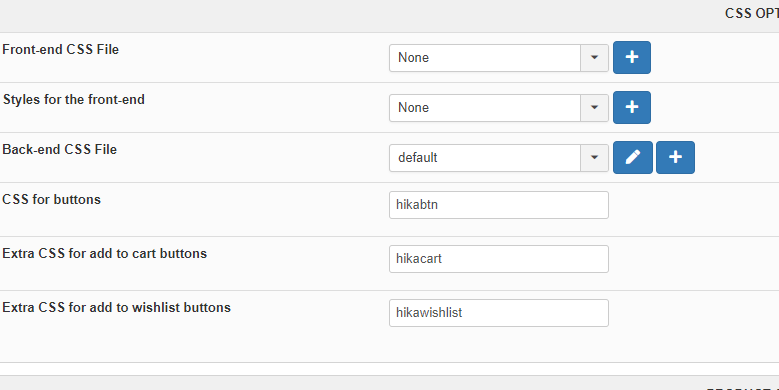Expand Front-end CSS File dropdown arrow
779x390 pixels.
click(594, 58)
